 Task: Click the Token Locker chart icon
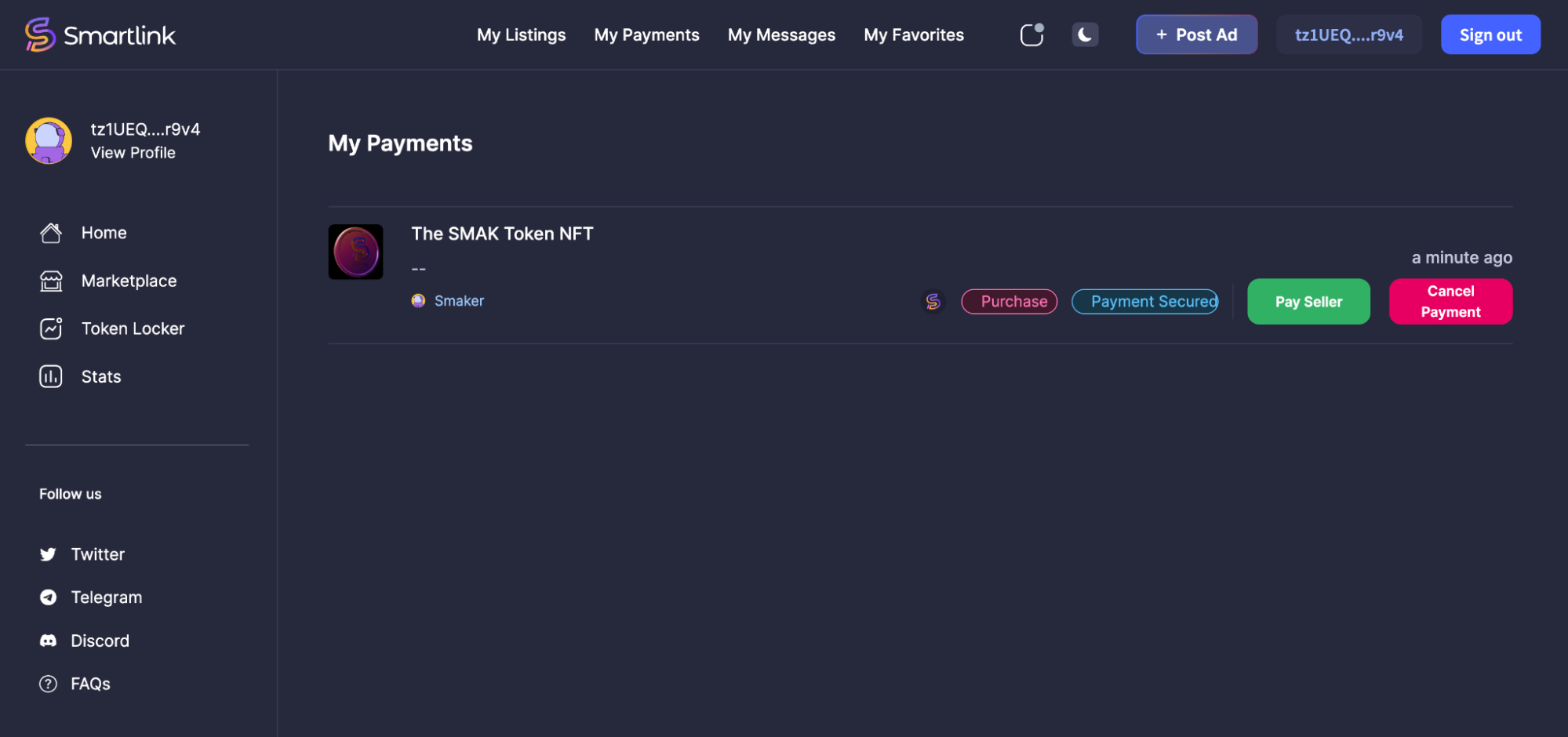pos(51,329)
